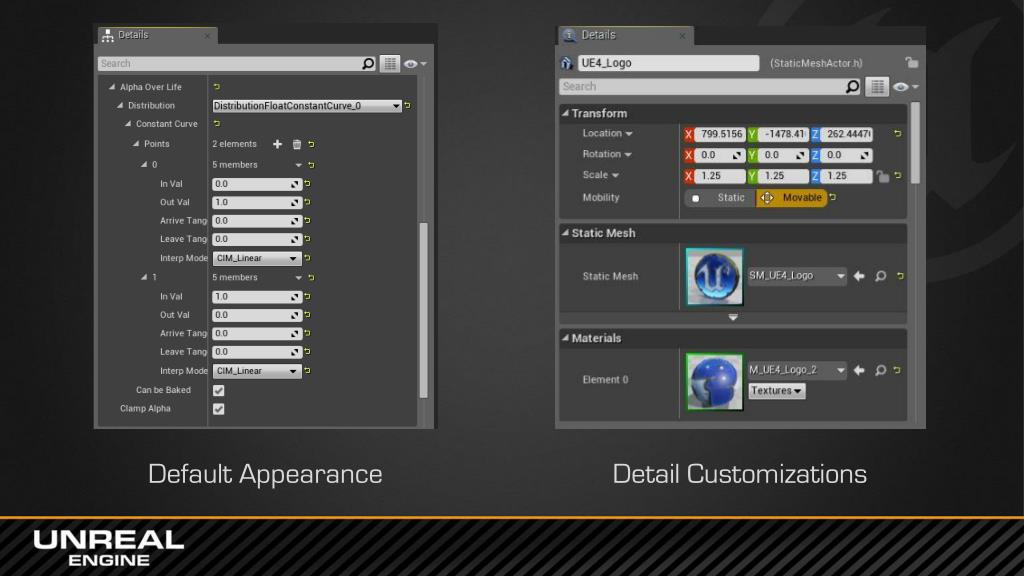1024x576 pixels.
Task: Use selected asset arrow for Static Mesh
Action: 859,276
